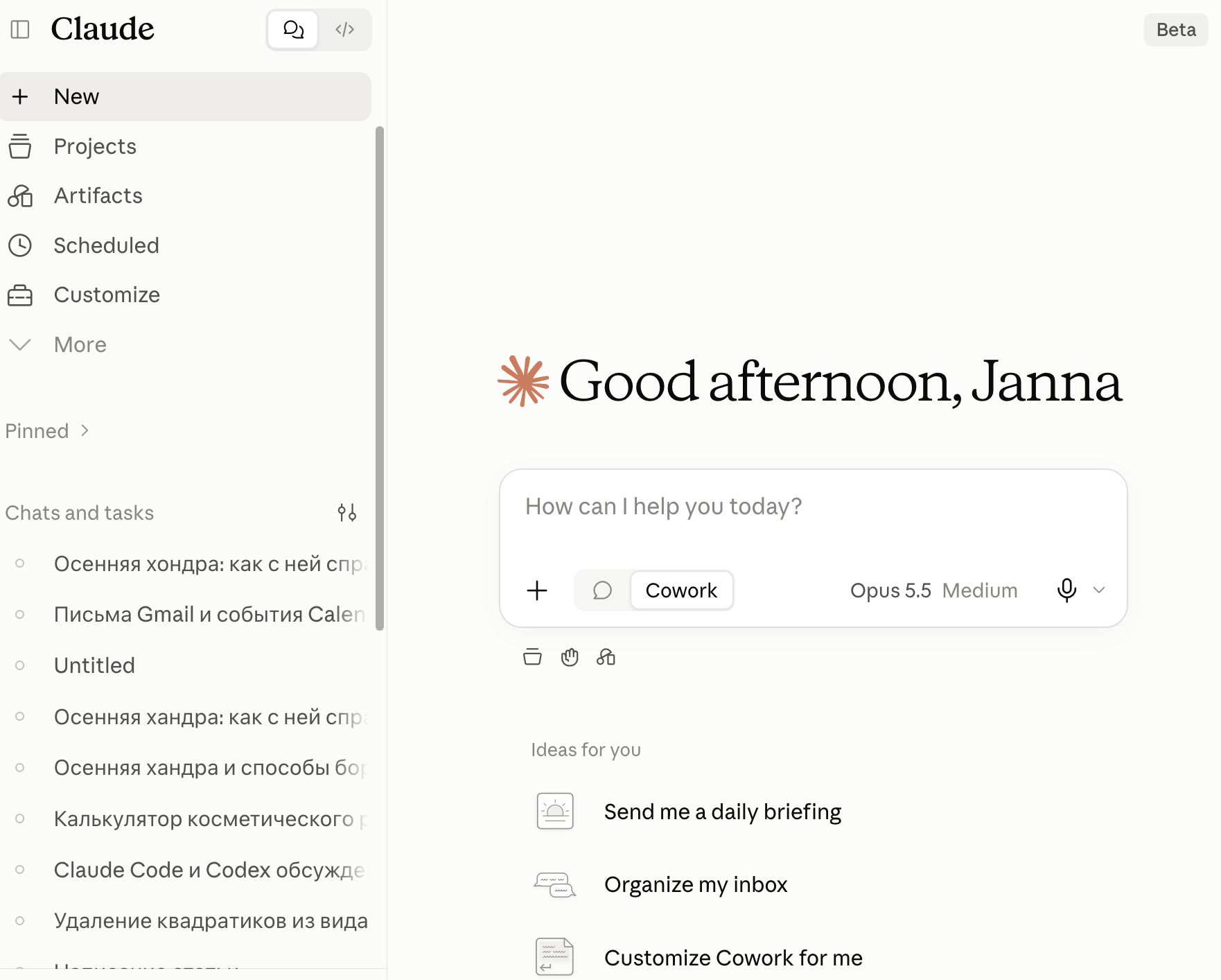
Task: Switch to code mode brackets icon
Action: [344, 29]
